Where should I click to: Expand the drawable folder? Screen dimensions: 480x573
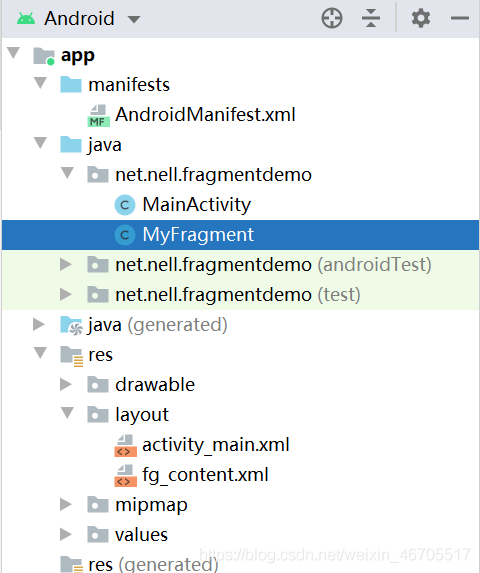[66, 384]
